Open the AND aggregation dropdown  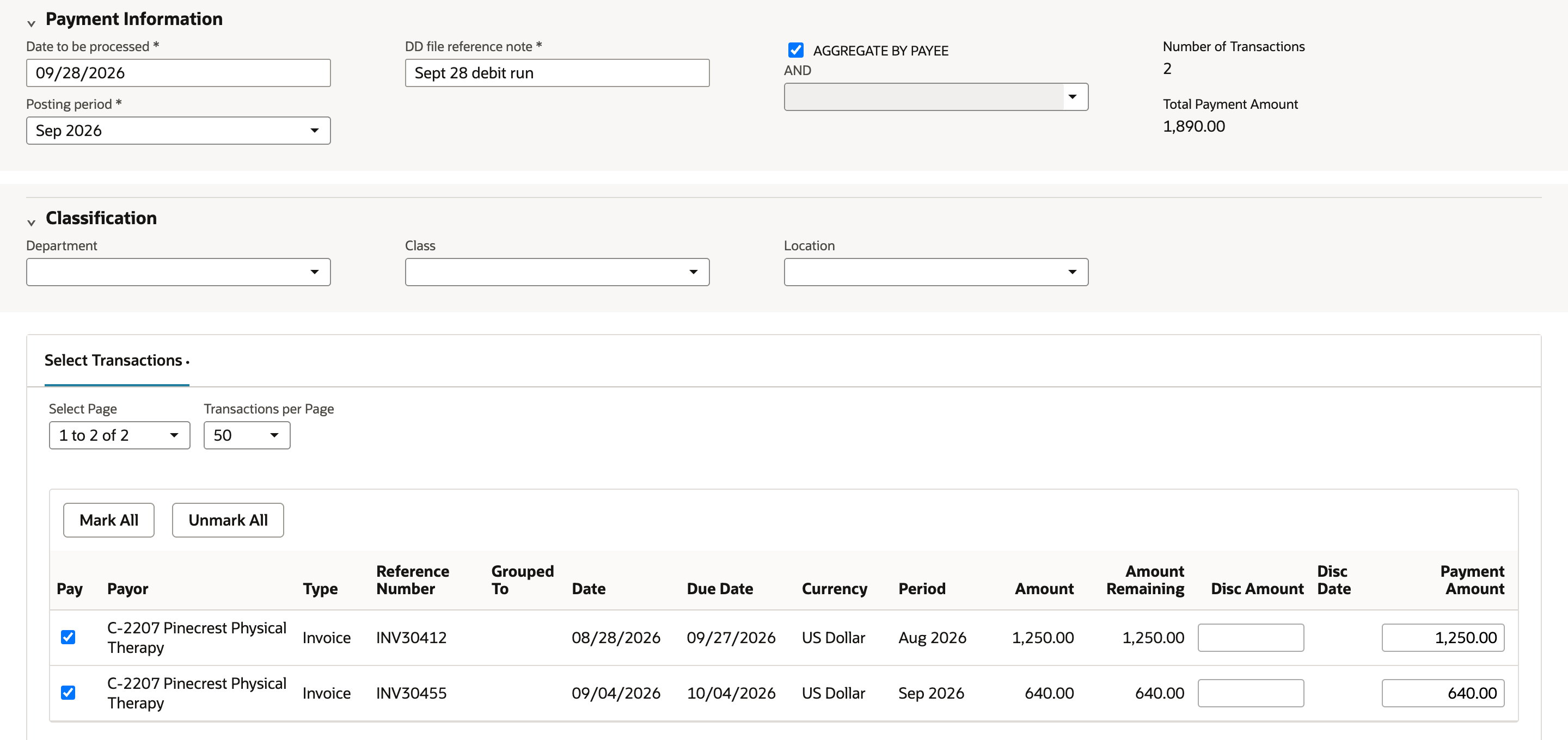[935, 97]
